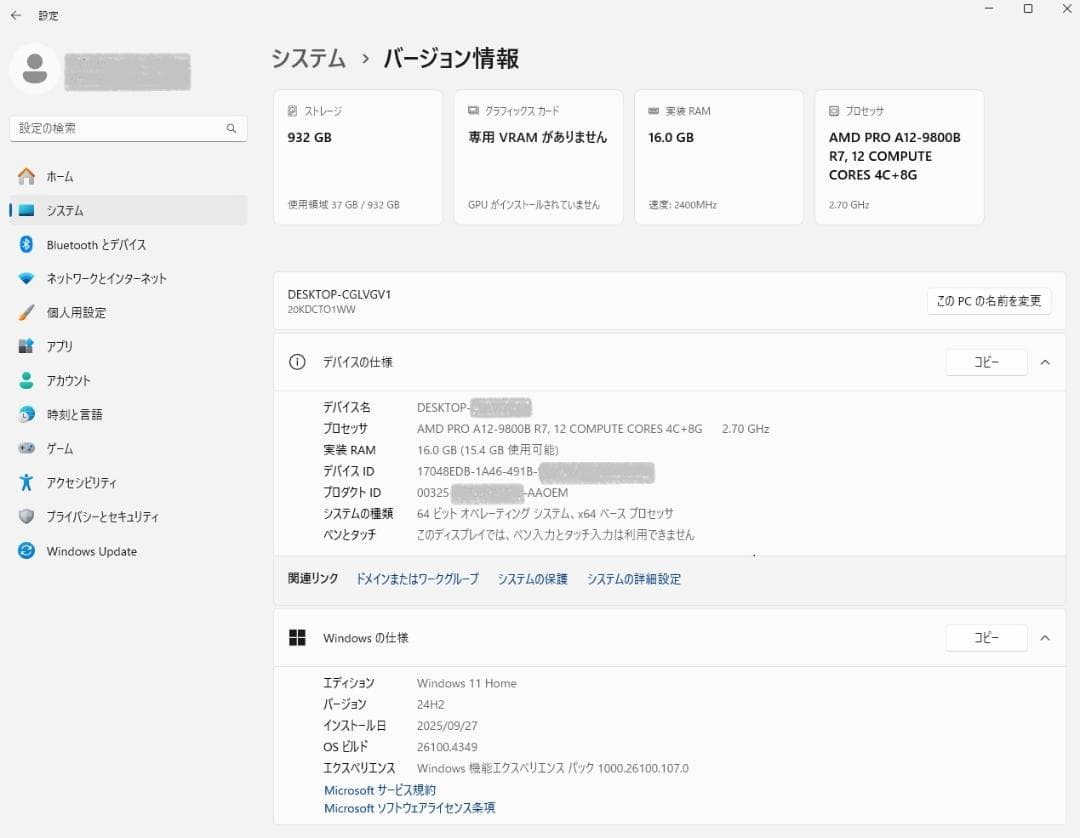The width and height of the screenshot is (1080, 838).
Task: Click the デバイスの仕様 info icon
Action: (297, 362)
